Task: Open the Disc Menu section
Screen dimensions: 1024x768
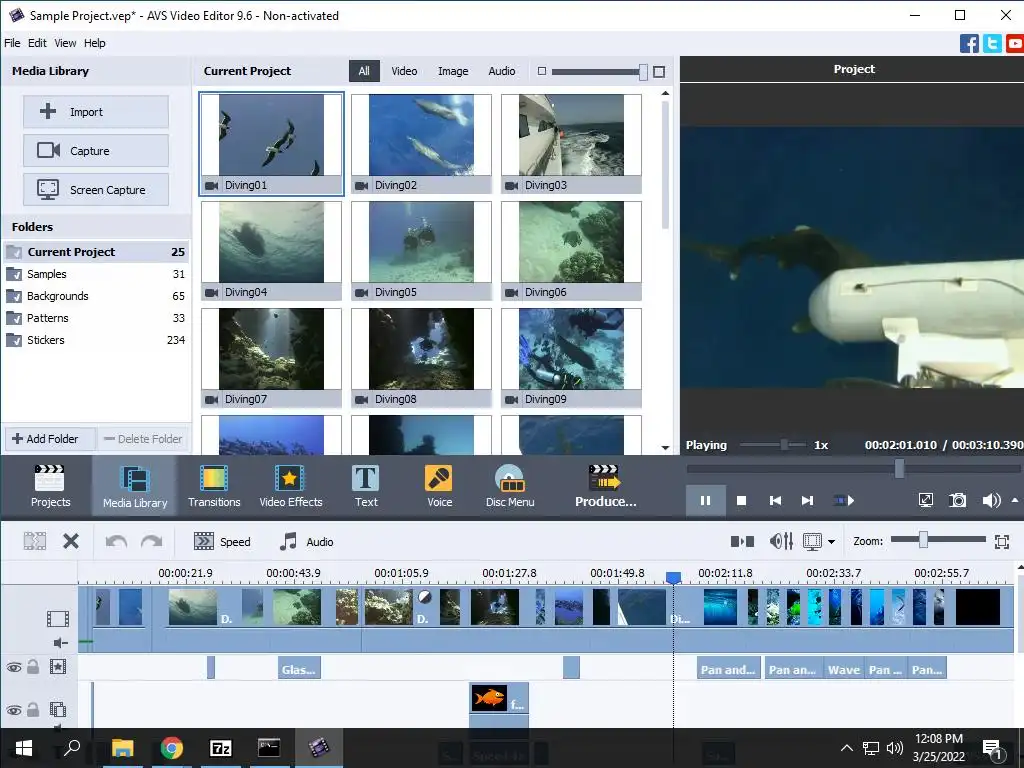Action: [510, 486]
